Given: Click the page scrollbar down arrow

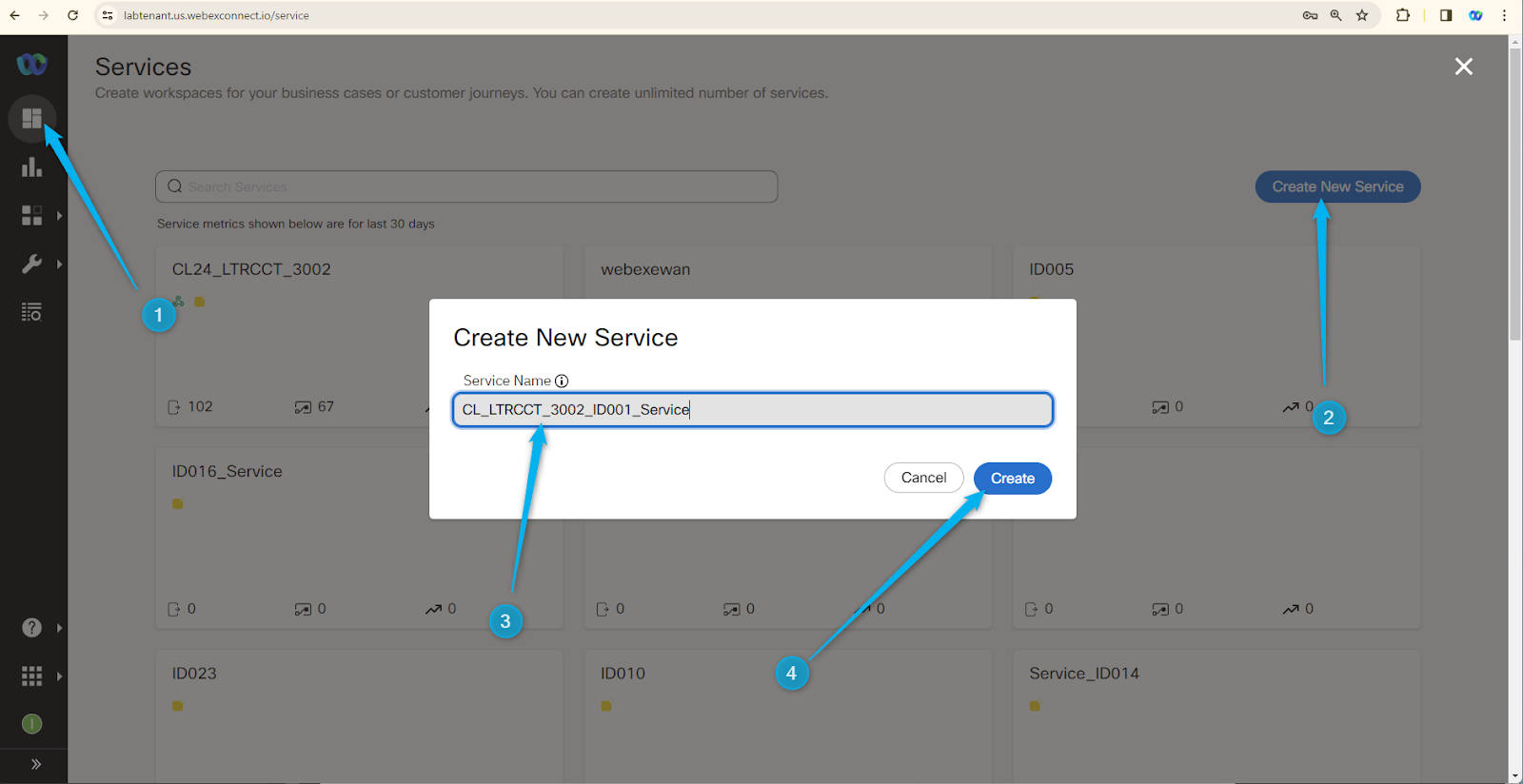Looking at the screenshot, I should [x=1515, y=776].
